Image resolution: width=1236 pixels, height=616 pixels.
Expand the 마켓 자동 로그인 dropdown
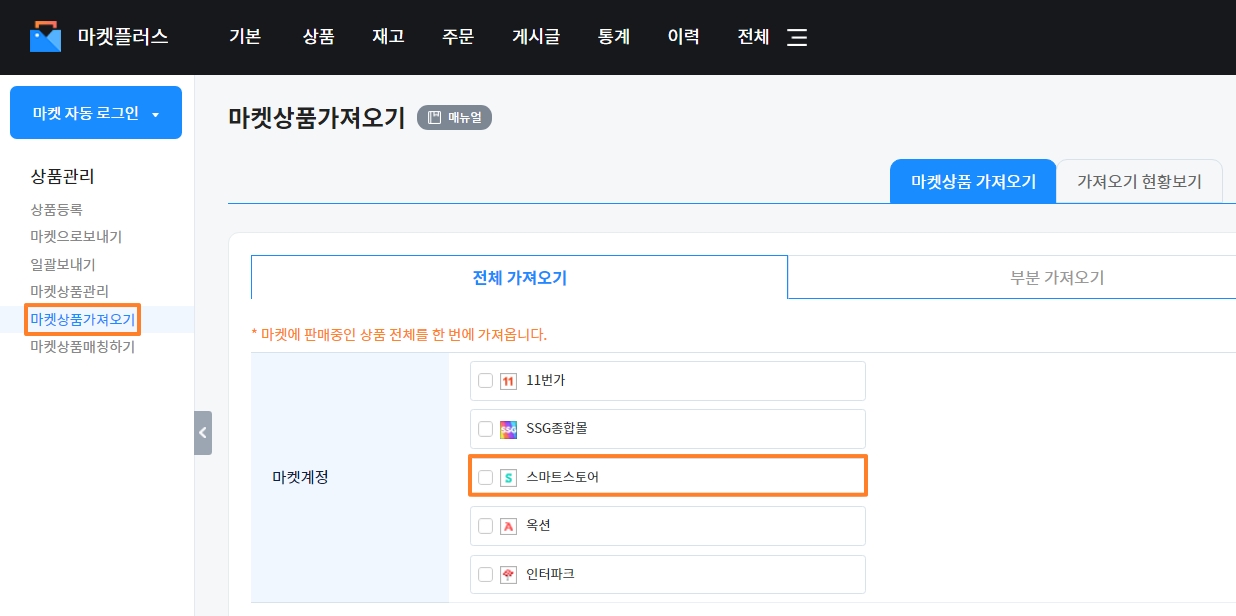pos(96,113)
